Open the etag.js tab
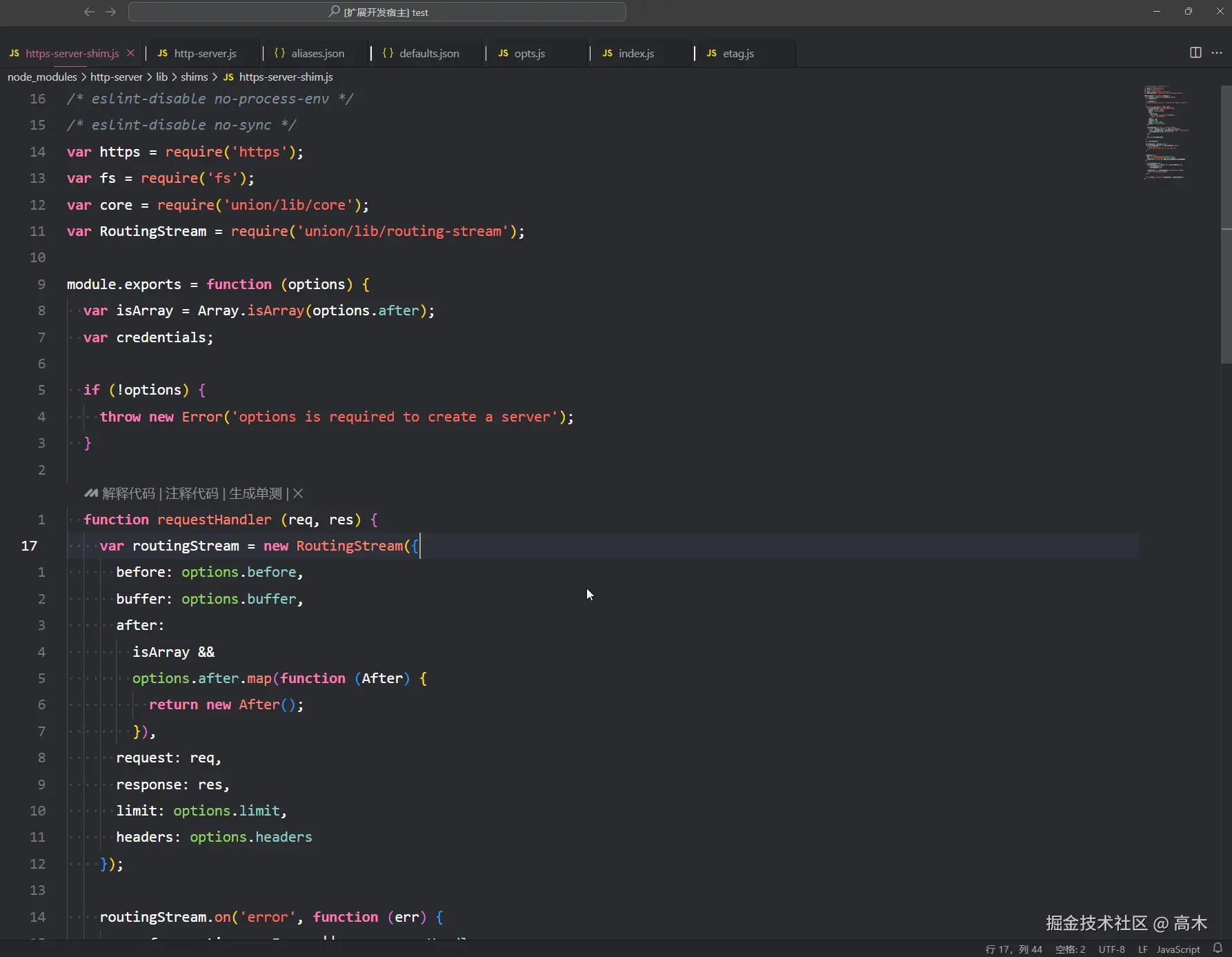 click(x=738, y=53)
